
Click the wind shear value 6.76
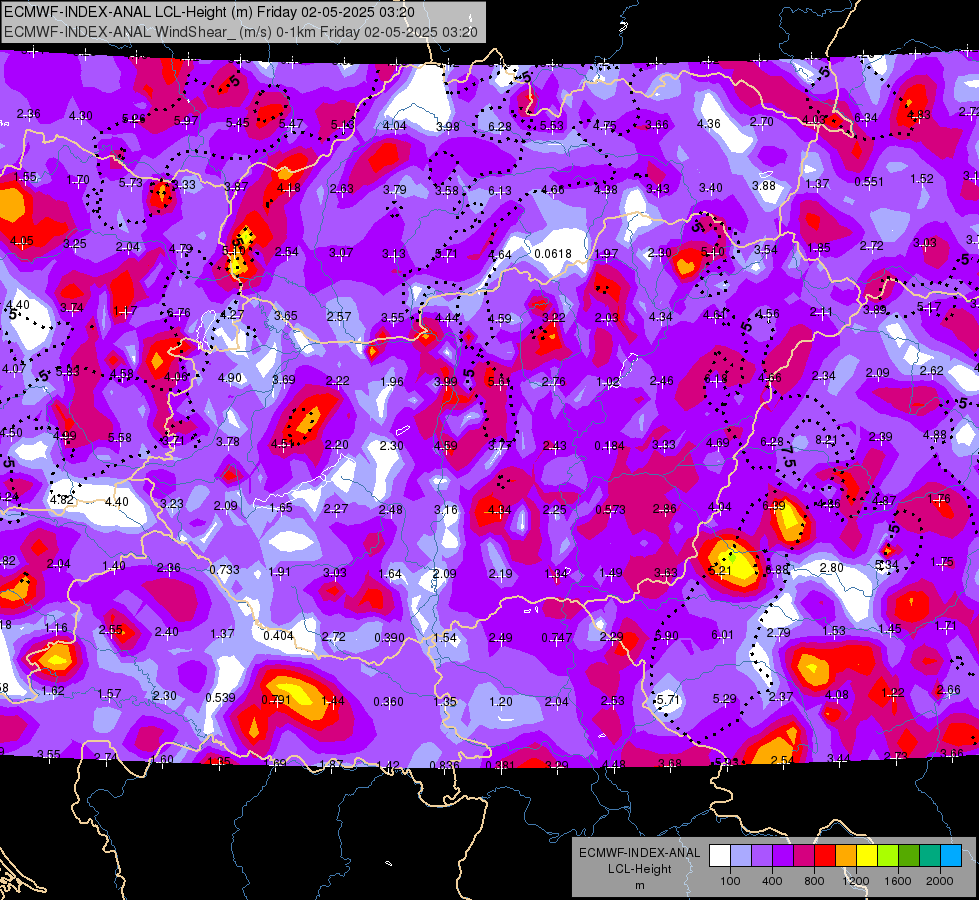click(x=179, y=313)
